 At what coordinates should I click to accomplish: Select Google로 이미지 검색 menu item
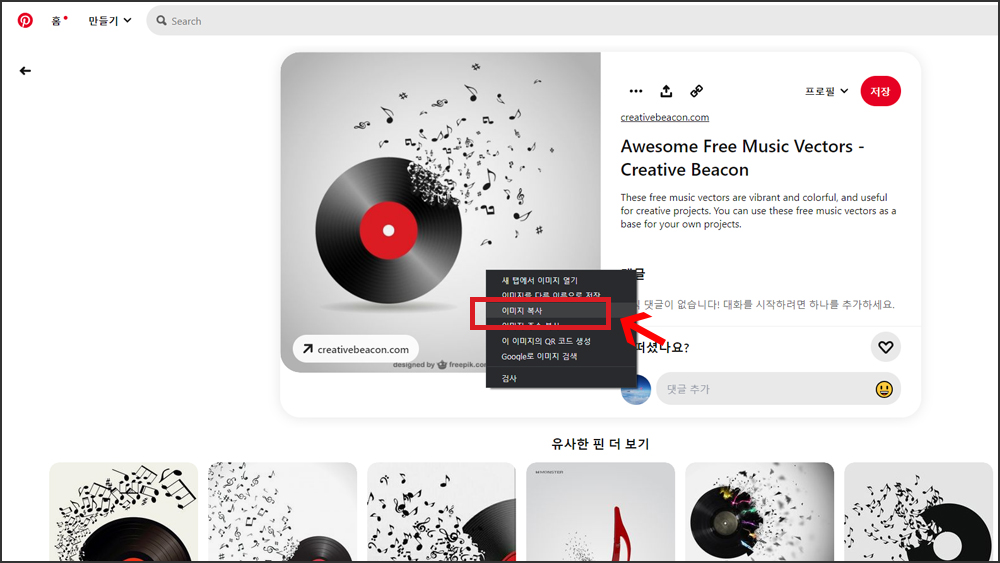(539, 356)
